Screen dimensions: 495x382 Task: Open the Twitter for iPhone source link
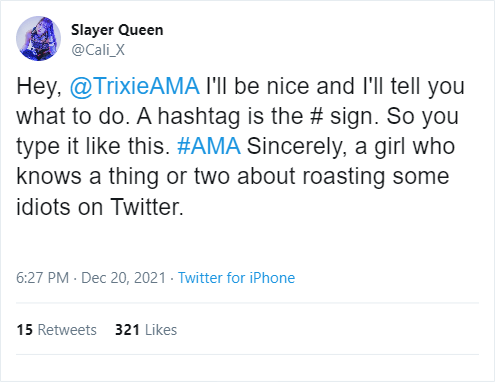pyautogui.click(x=236, y=278)
